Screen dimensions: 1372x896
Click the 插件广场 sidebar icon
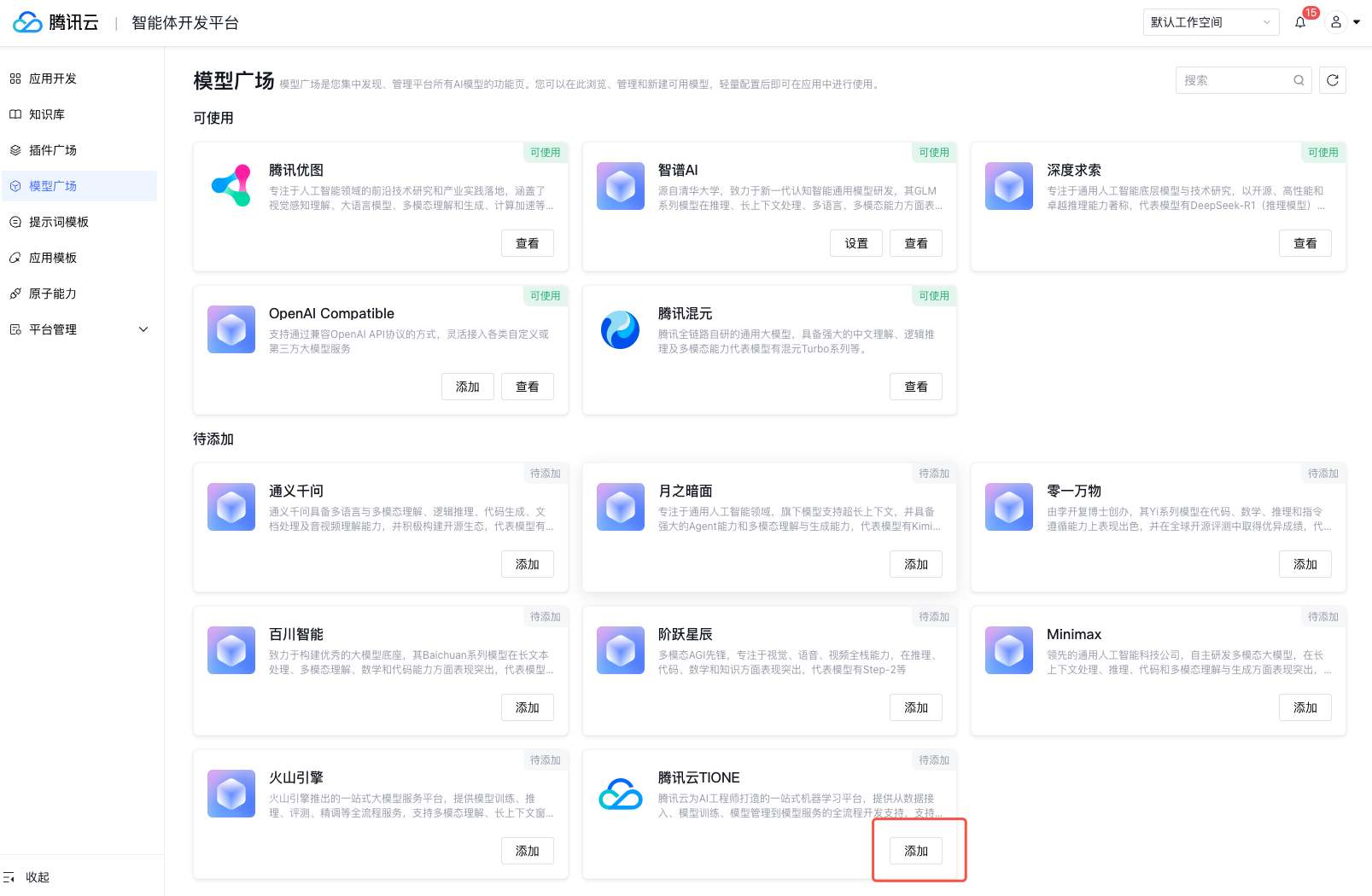[15, 150]
